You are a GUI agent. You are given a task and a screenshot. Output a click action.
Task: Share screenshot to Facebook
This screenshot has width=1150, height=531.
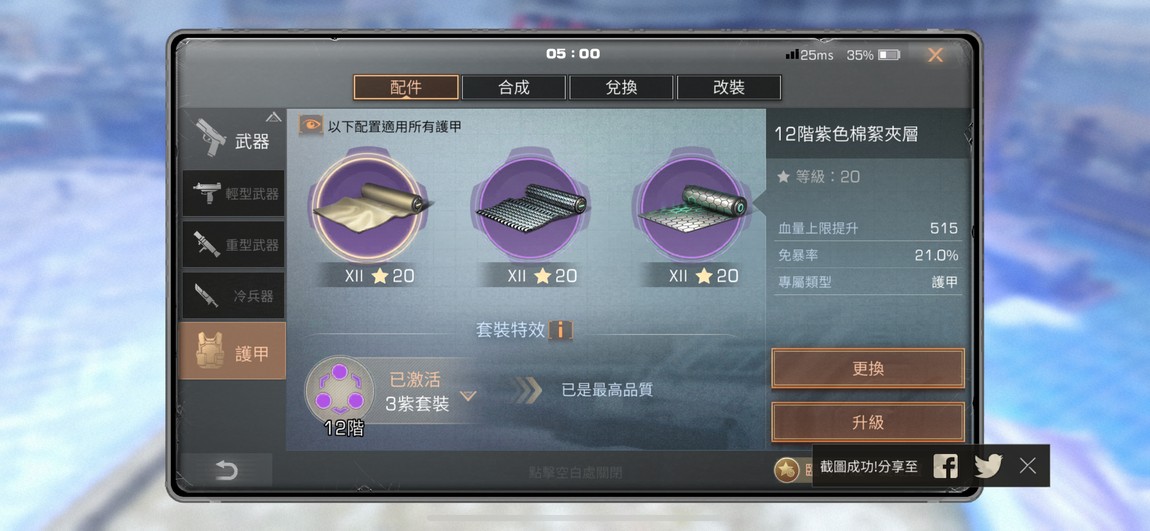click(945, 466)
